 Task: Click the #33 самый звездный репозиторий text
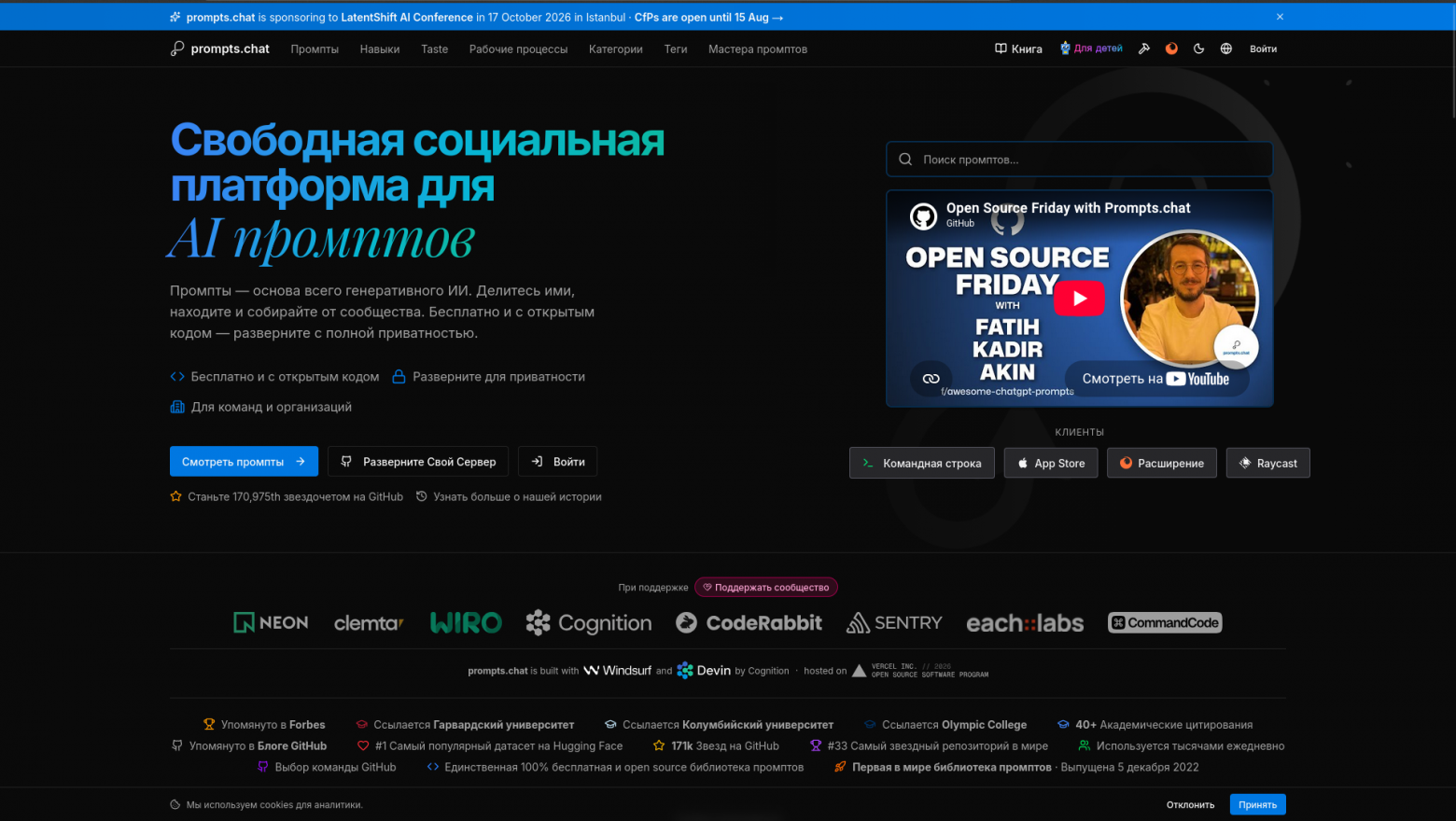click(929, 746)
